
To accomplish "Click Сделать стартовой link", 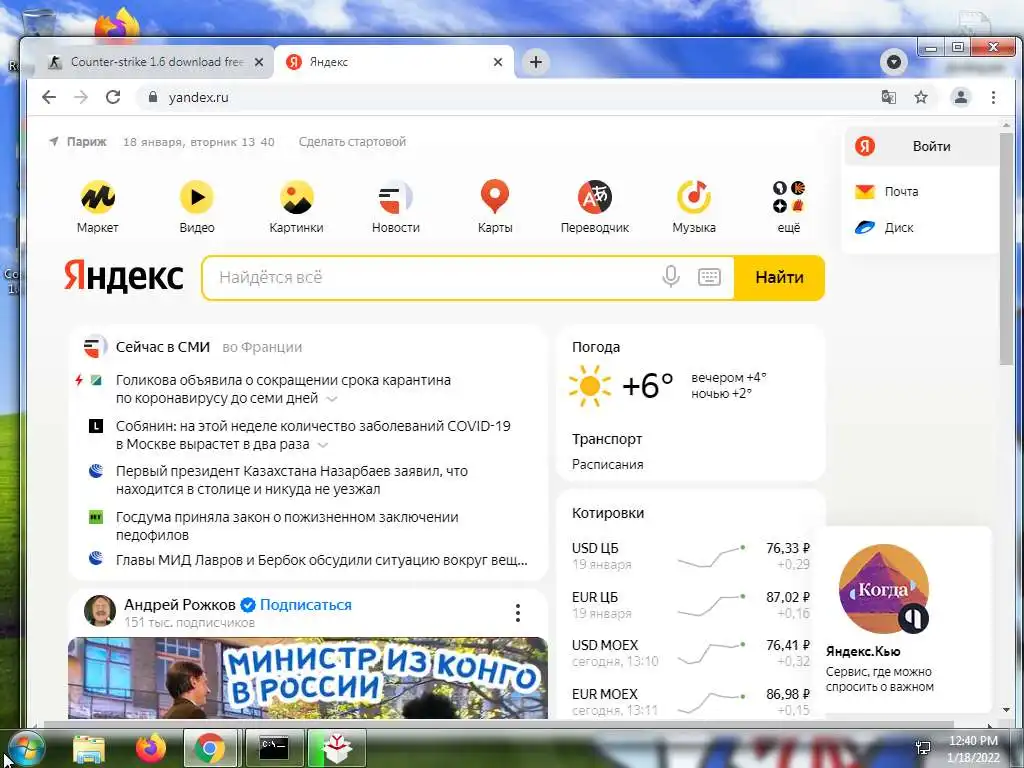I will click(x=352, y=142).
